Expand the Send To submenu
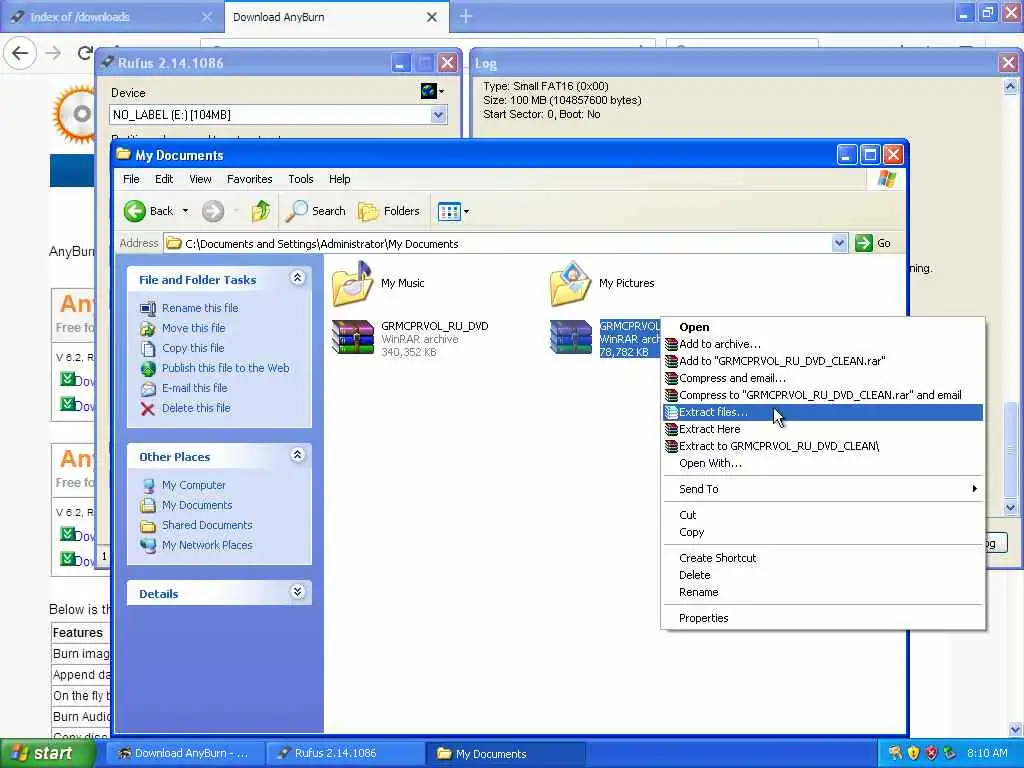The width and height of the screenshot is (1024, 768). 823,489
